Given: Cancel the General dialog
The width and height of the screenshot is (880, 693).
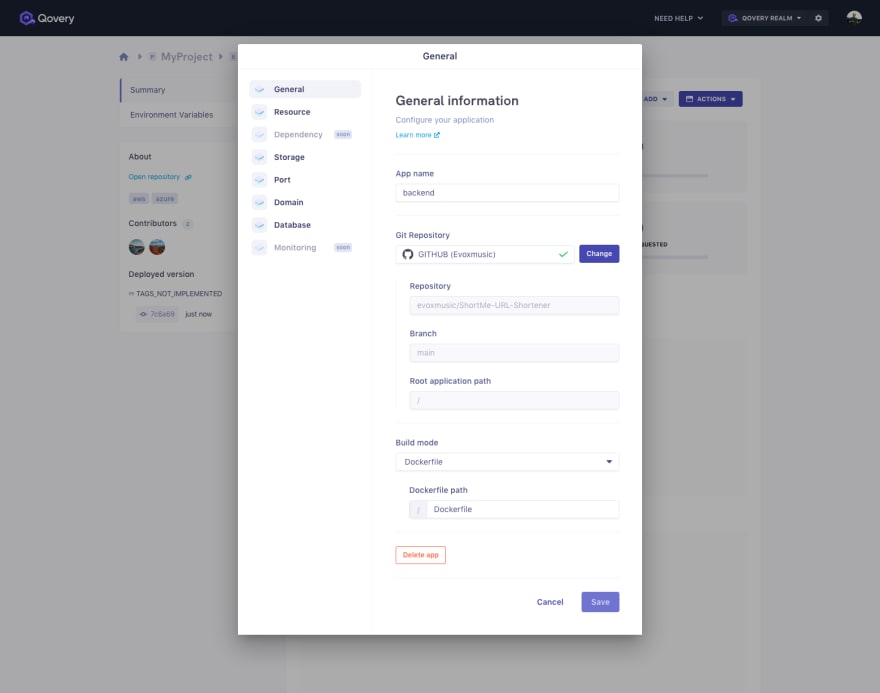Looking at the screenshot, I should pyautogui.click(x=549, y=602).
